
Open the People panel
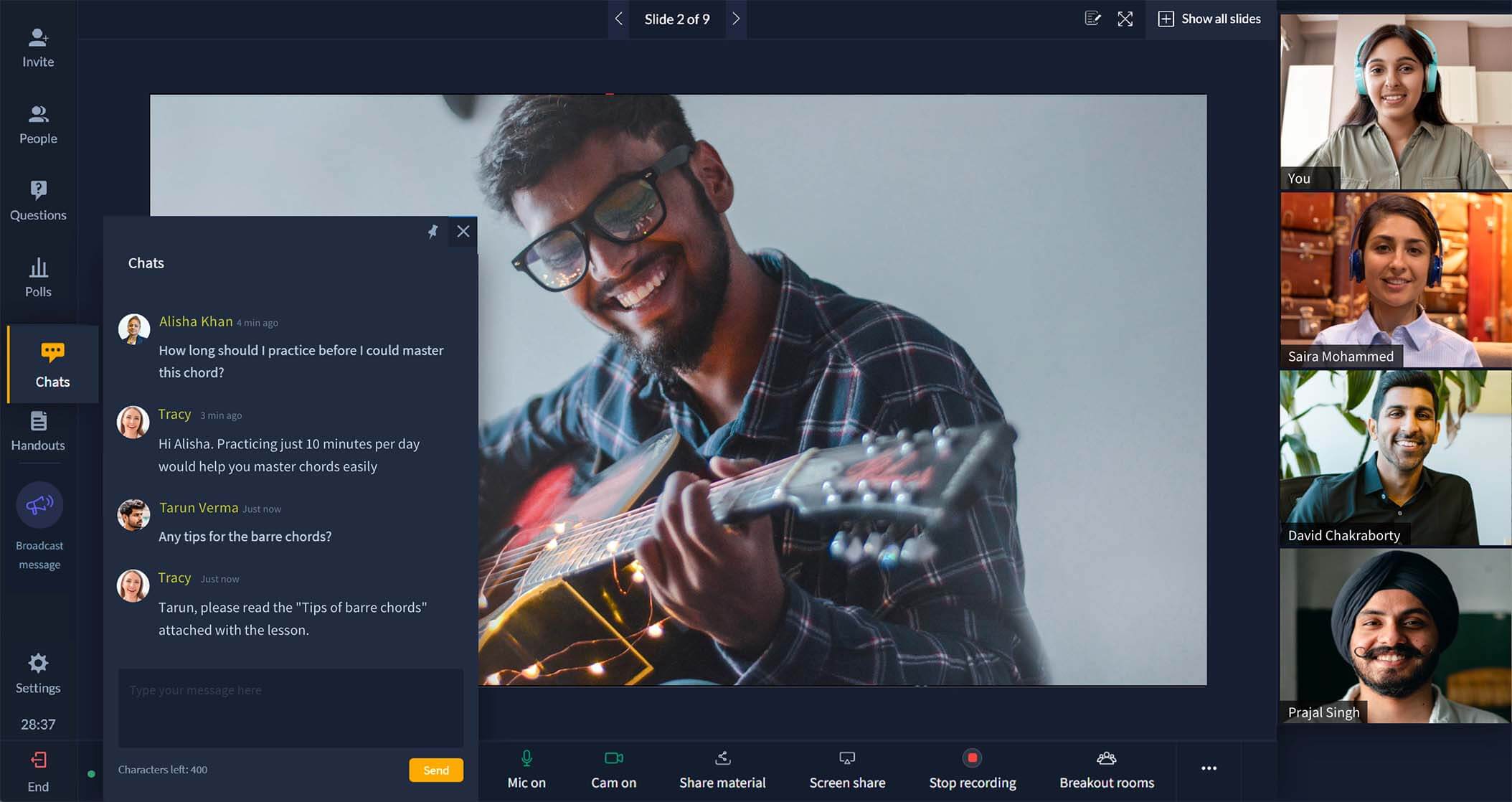pos(37,124)
